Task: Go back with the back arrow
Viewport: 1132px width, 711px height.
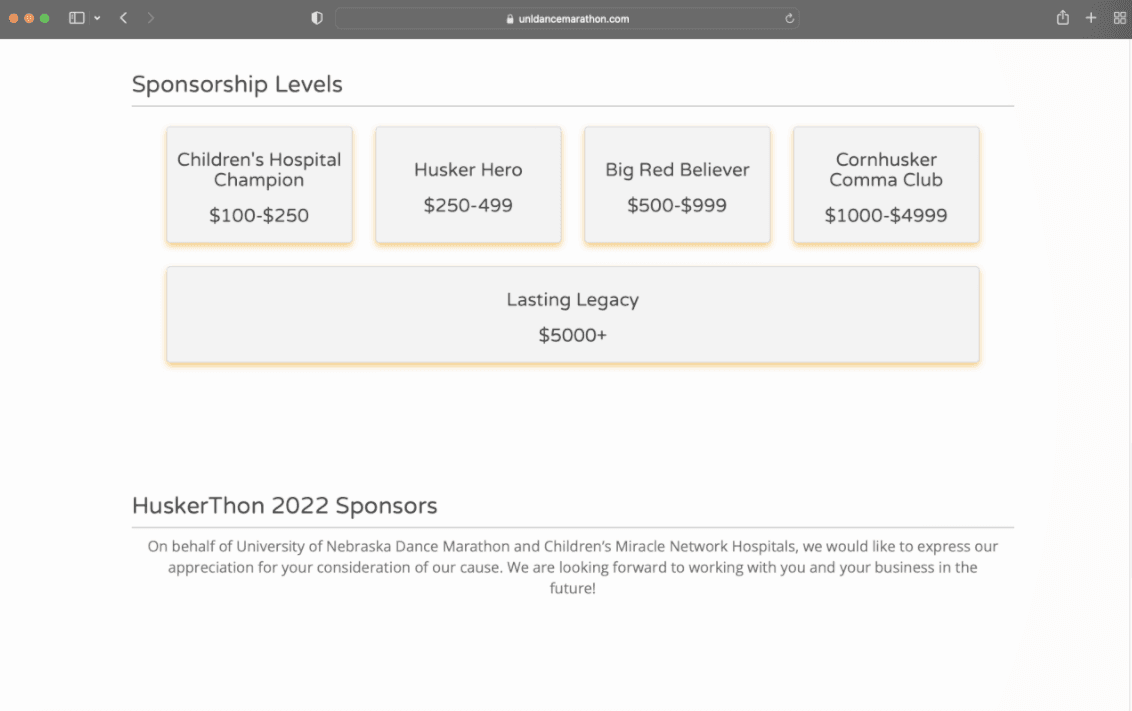Action: [x=123, y=18]
